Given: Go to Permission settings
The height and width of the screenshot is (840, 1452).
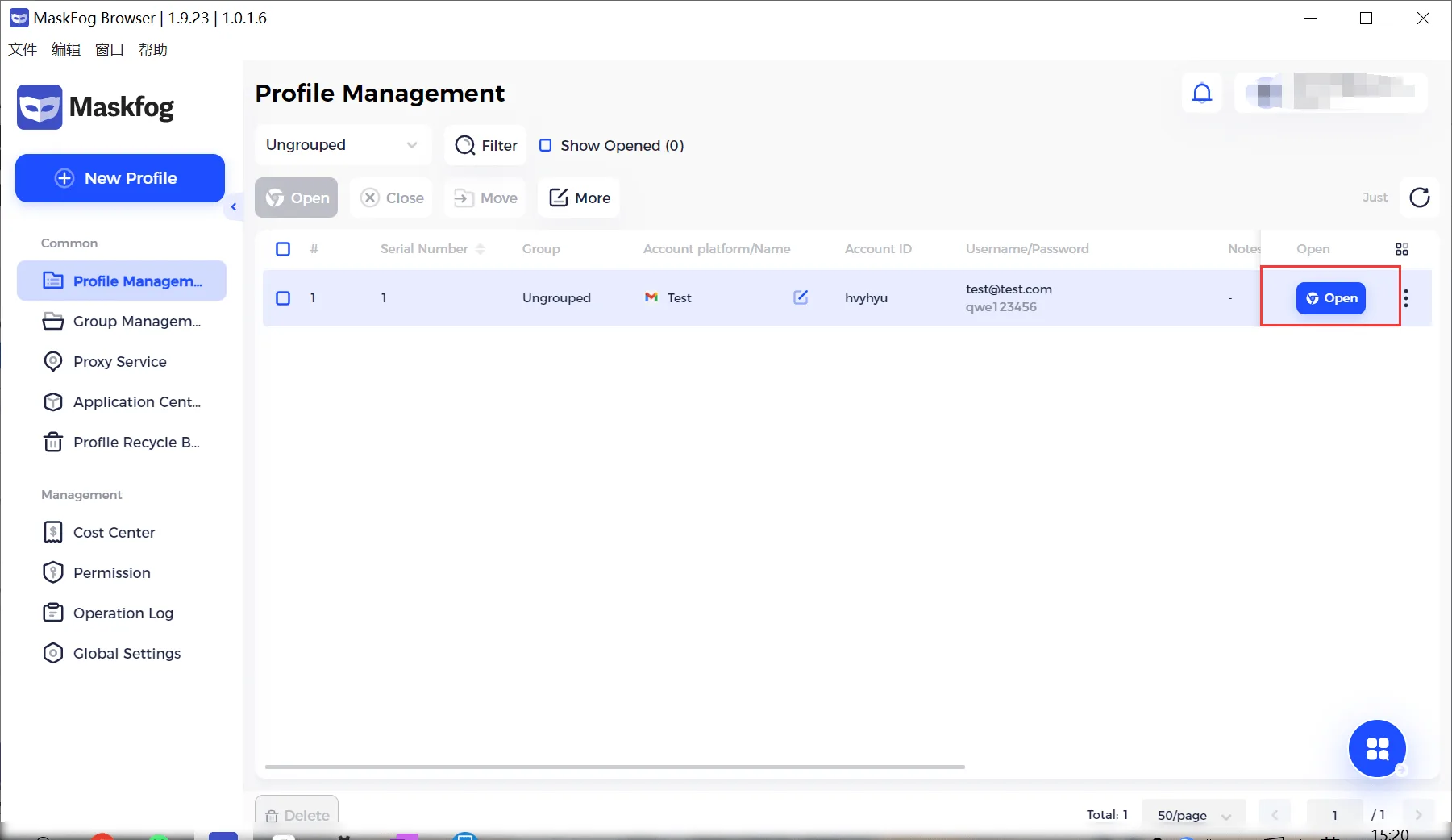Looking at the screenshot, I should 122,572.
